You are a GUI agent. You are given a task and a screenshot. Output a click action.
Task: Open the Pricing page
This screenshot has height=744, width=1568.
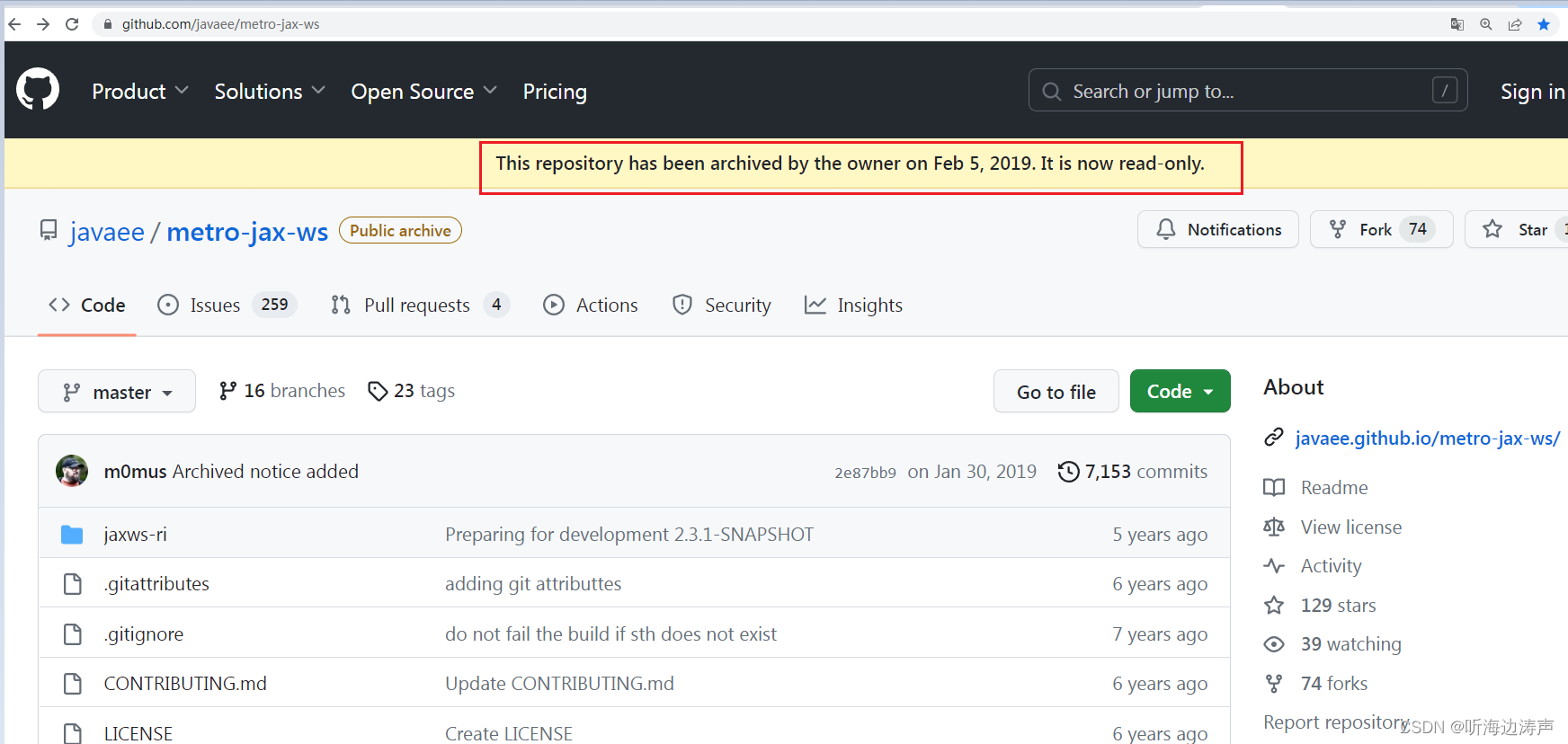(x=555, y=91)
